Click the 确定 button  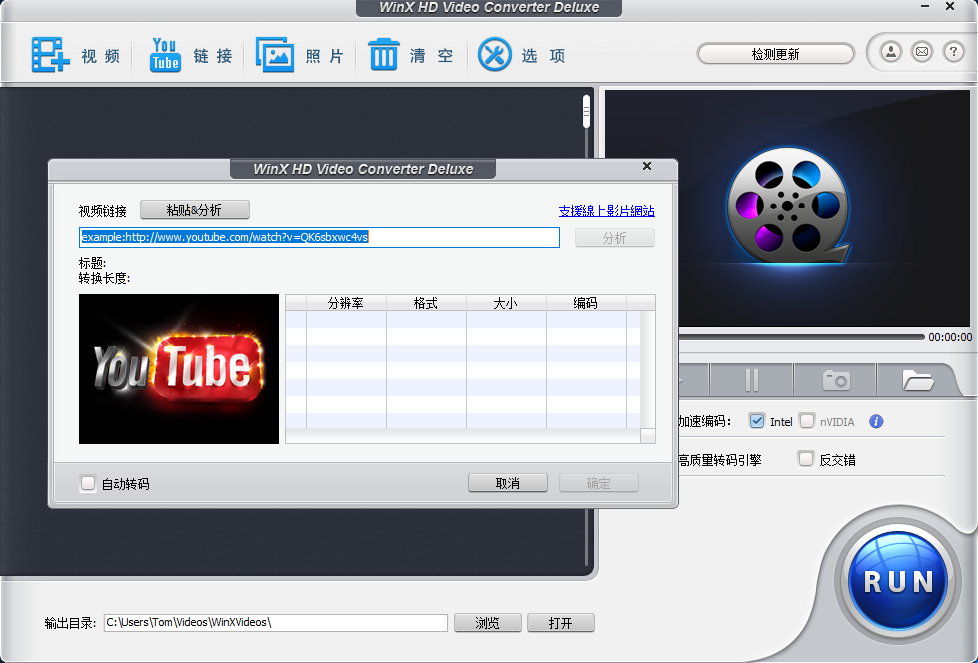tap(599, 483)
